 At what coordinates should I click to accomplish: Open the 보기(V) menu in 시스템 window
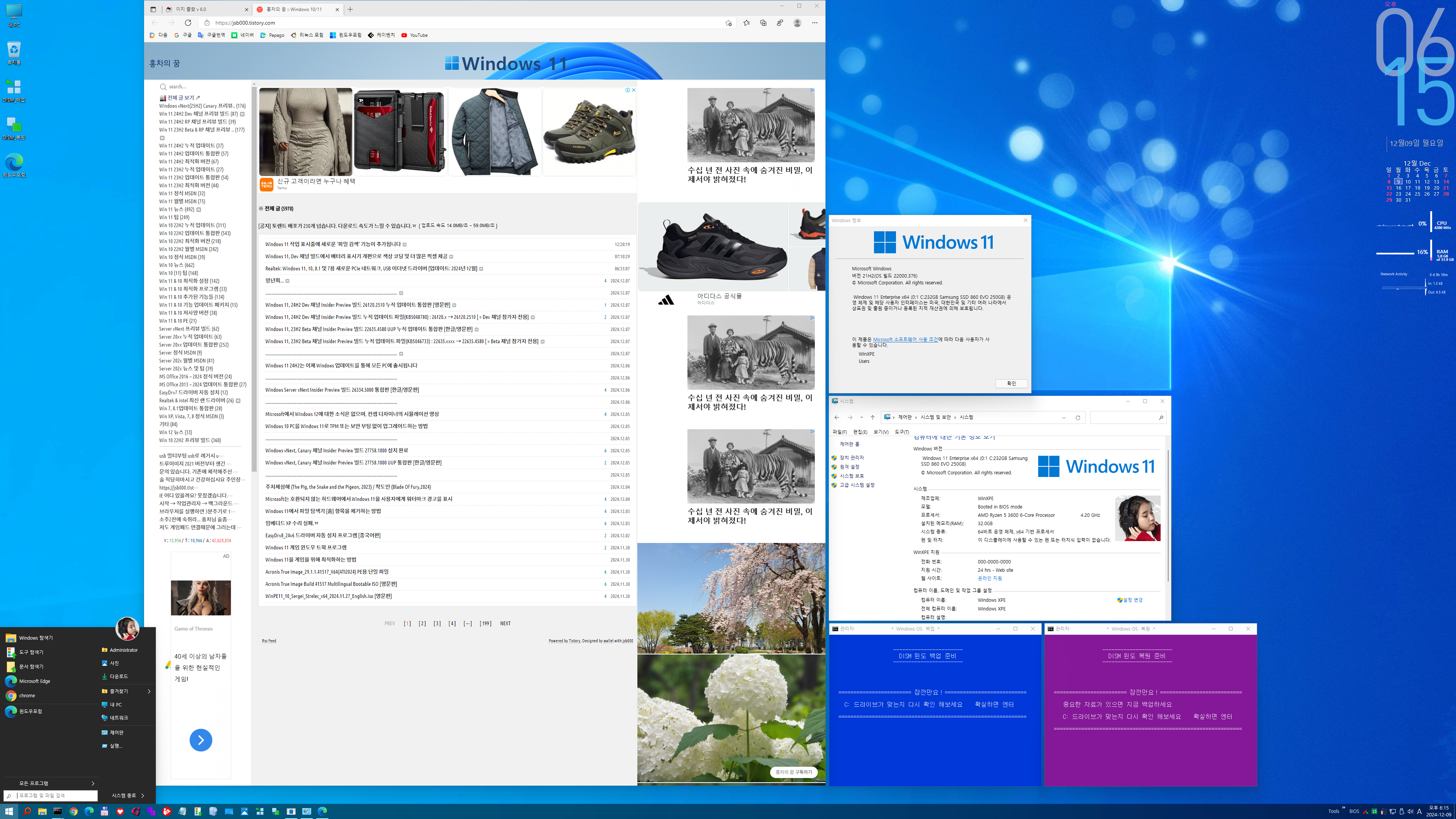[880, 432]
